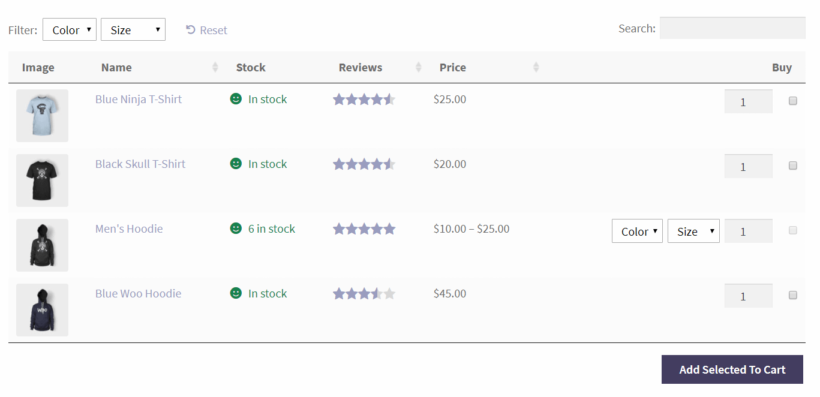Open the Color filter dropdown at top
The height and width of the screenshot is (397, 820).
click(x=70, y=30)
